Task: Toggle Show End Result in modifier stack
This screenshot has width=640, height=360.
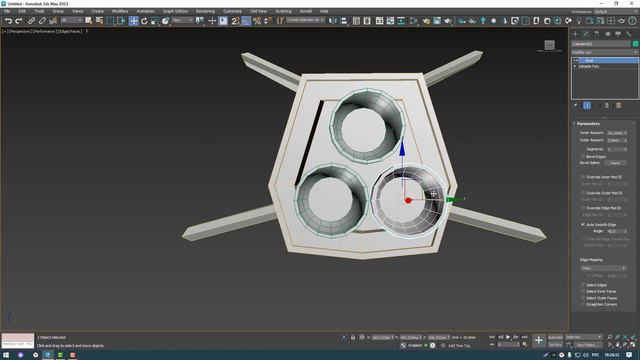Action: [587, 106]
